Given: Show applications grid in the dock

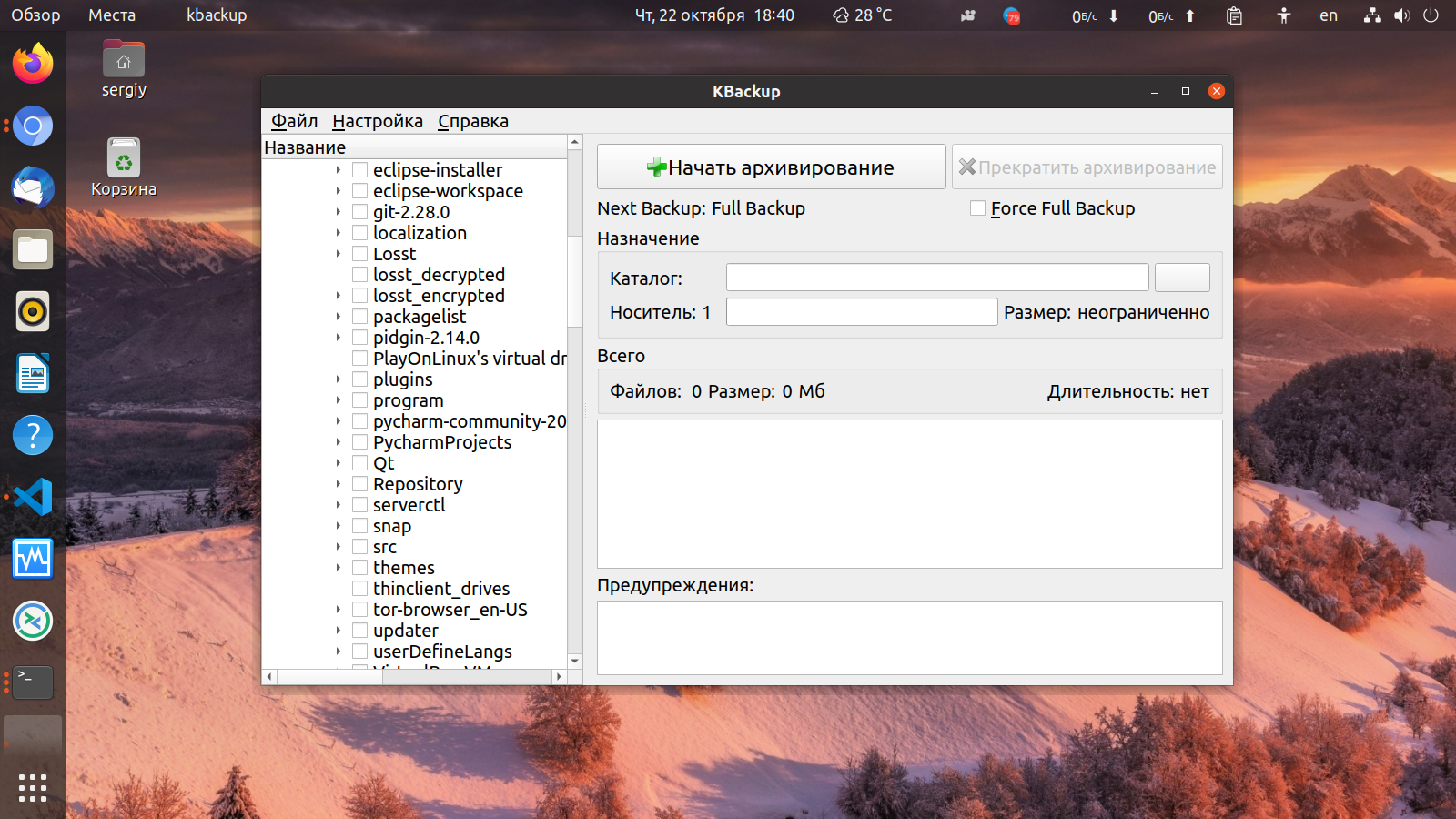Looking at the screenshot, I should click(33, 788).
